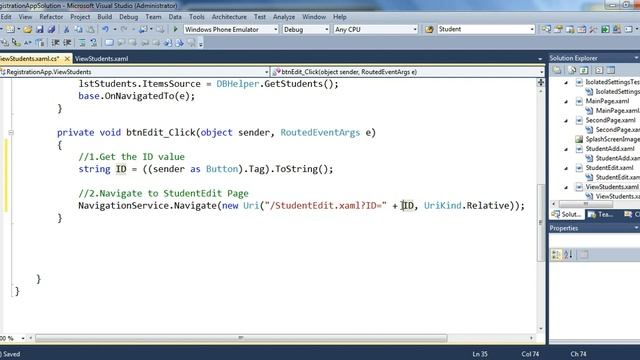Switch to ViewStudents.xaml tab

pyautogui.click(x=101, y=58)
